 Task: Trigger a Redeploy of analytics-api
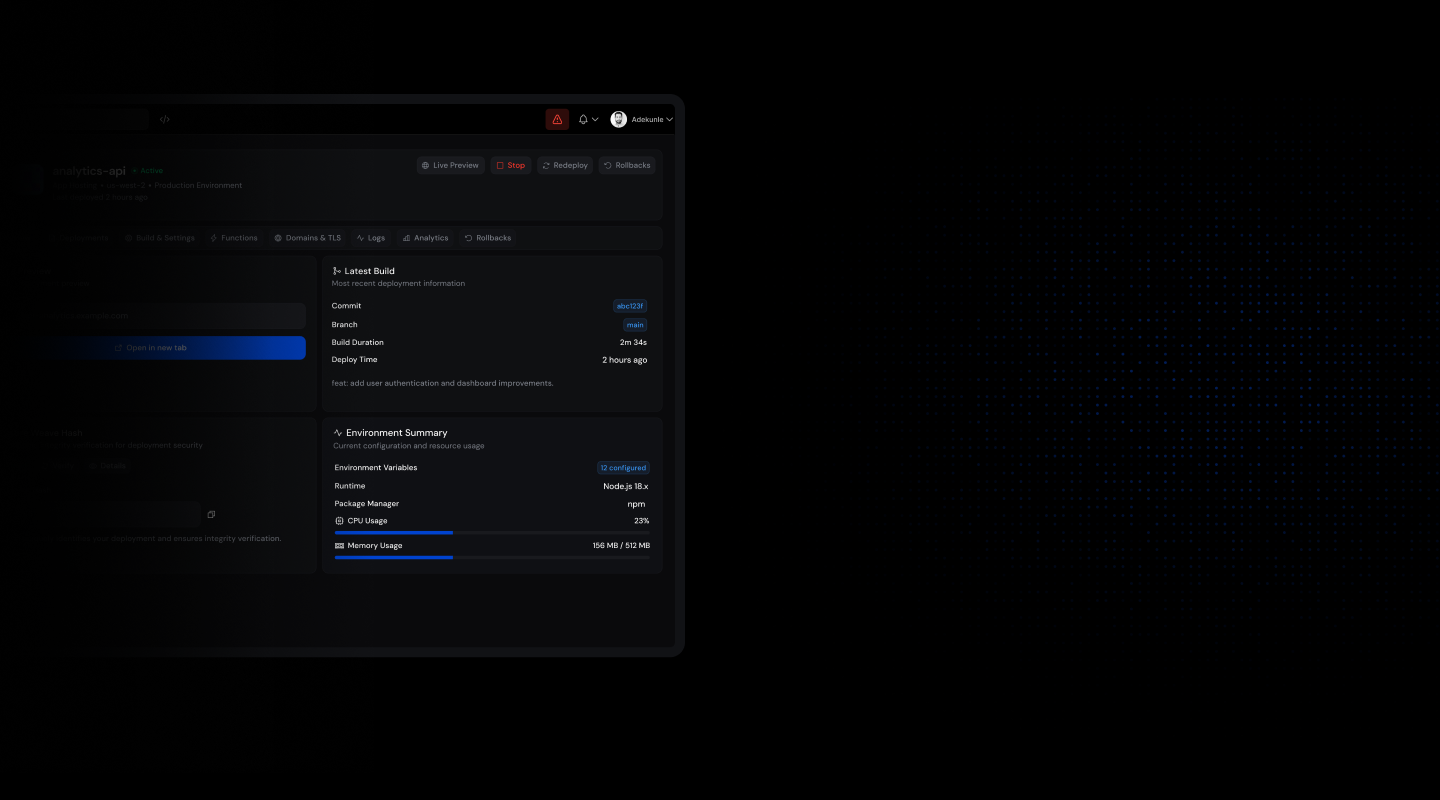(564, 165)
